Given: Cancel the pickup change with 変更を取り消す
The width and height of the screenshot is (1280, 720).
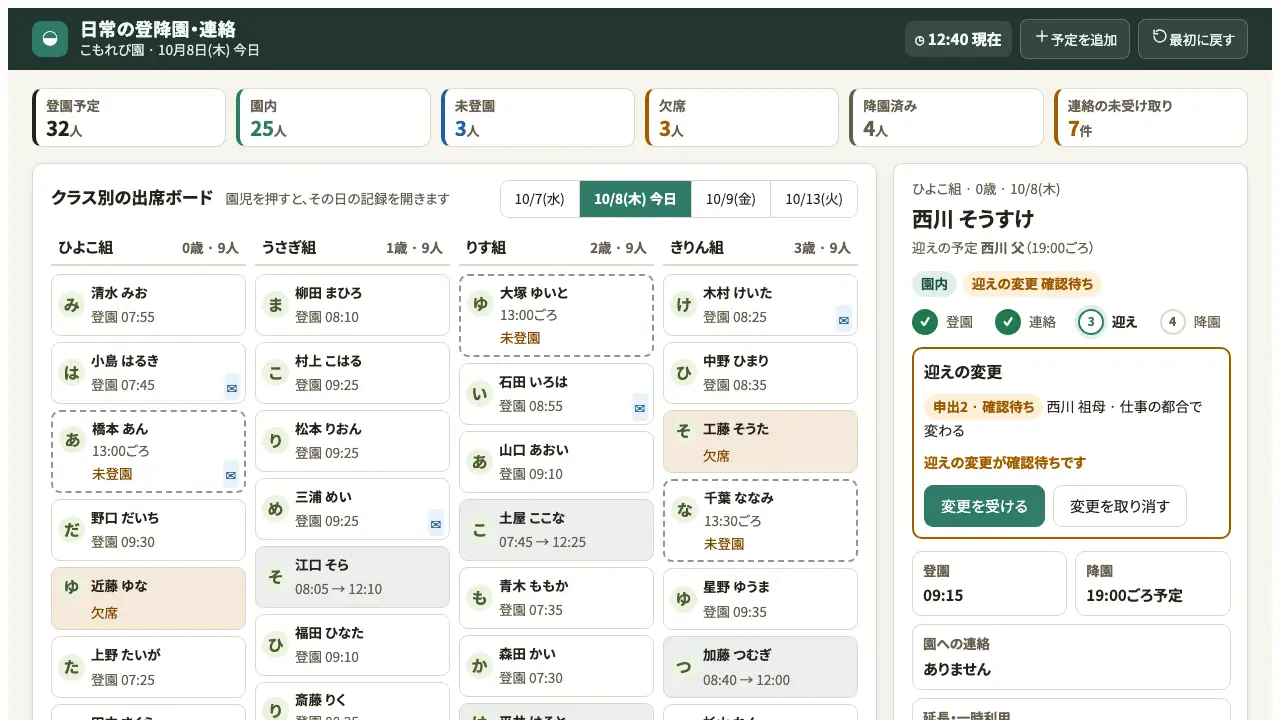Looking at the screenshot, I should (1120, 506).
